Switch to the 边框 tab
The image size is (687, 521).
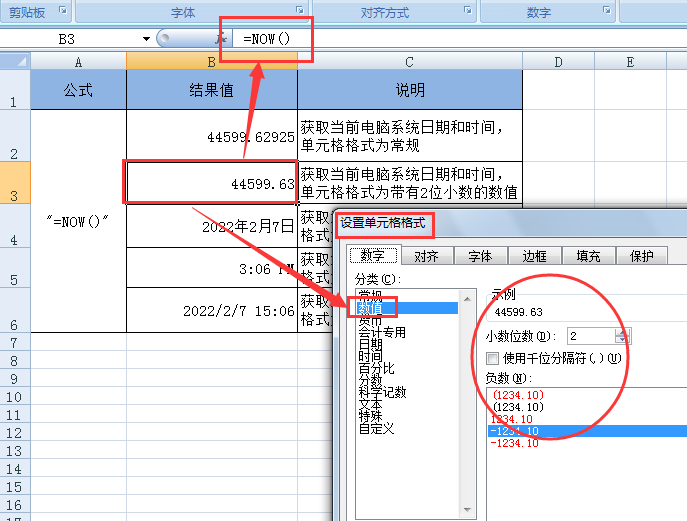[x=535, y=256]
